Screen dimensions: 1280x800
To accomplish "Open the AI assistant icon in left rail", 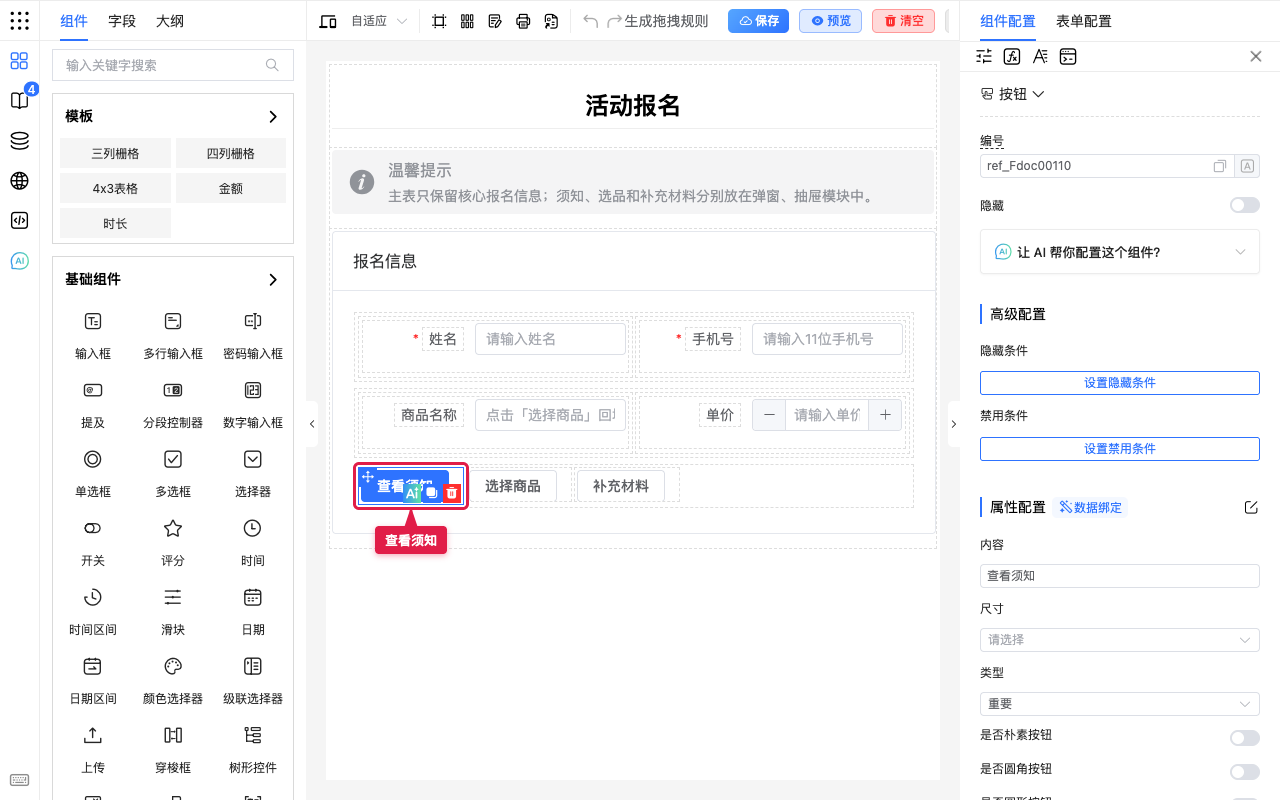I will coord(19,261).
